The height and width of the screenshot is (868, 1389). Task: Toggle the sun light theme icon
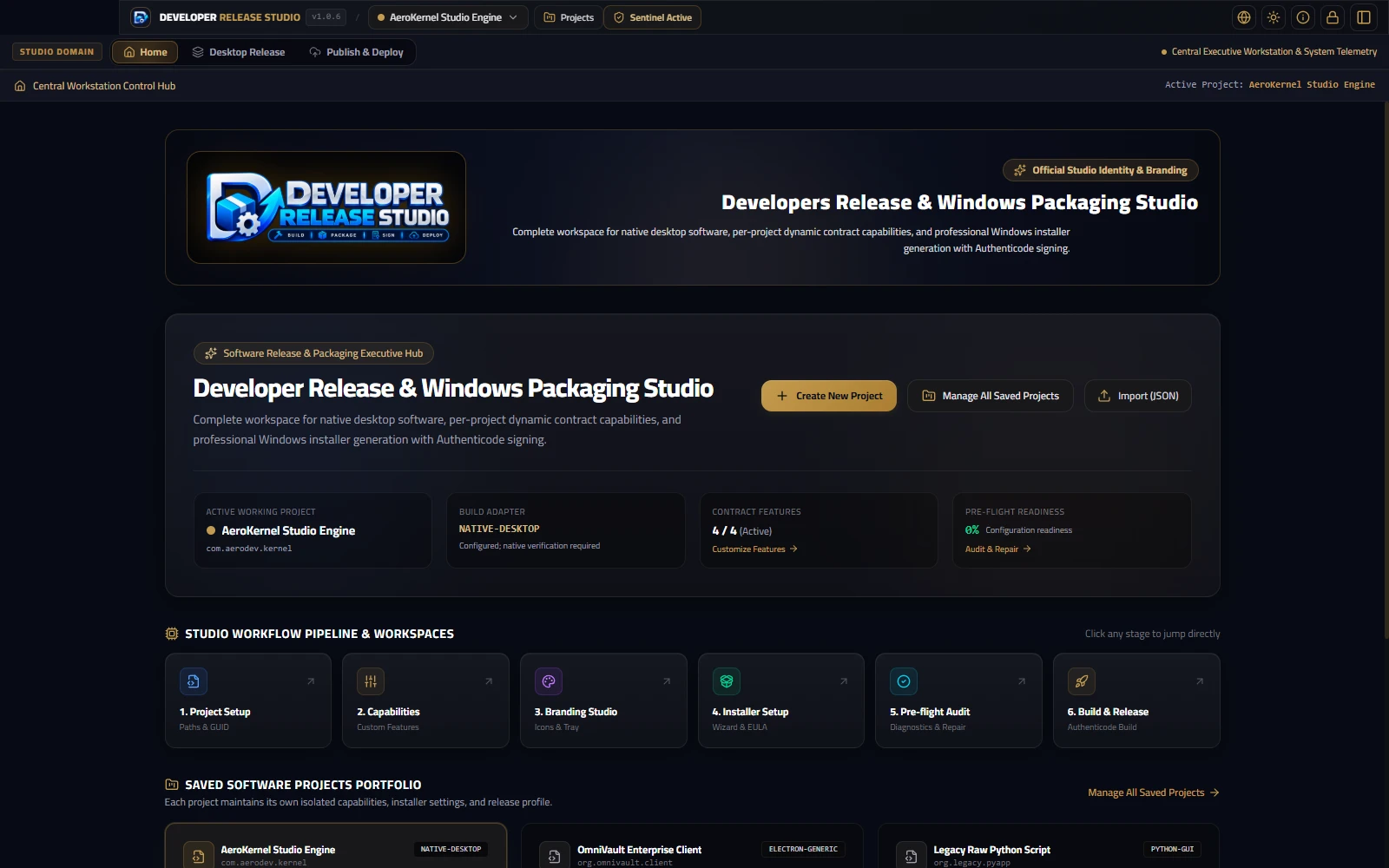(1274, 17)
